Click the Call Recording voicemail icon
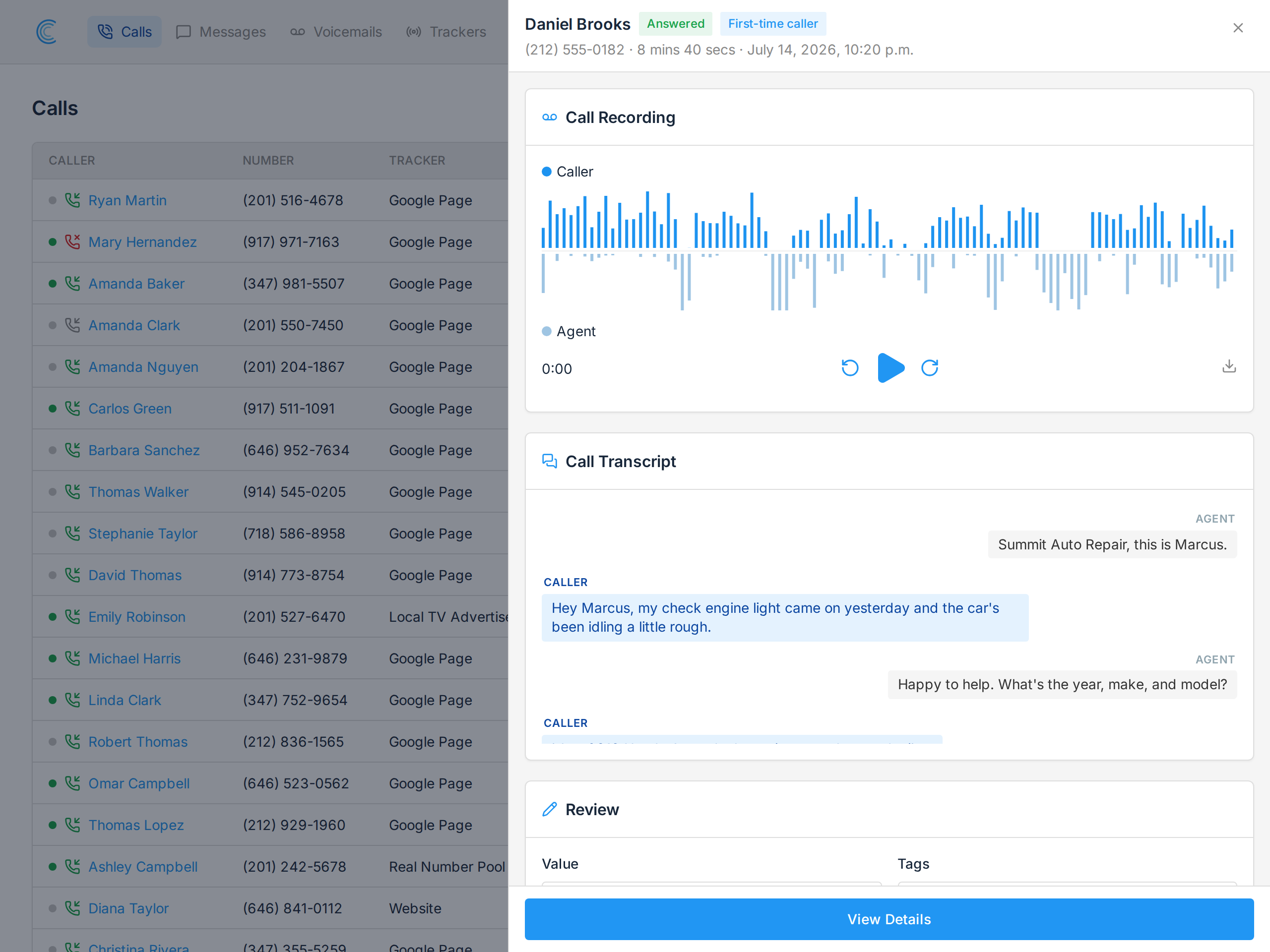Screen dimensions: 1270x952 [x=550, y=118]
